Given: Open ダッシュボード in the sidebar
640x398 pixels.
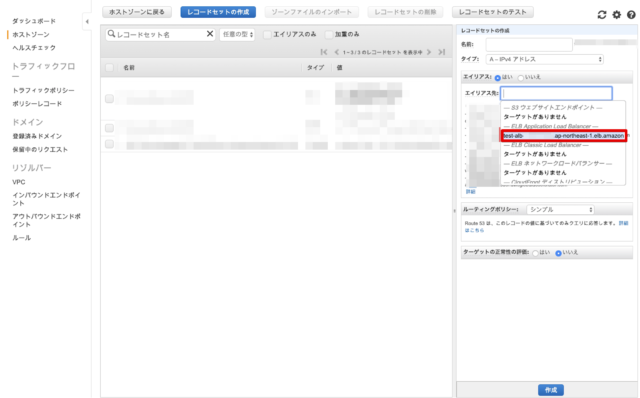Looking at the screenshot, I should (34, 21).
